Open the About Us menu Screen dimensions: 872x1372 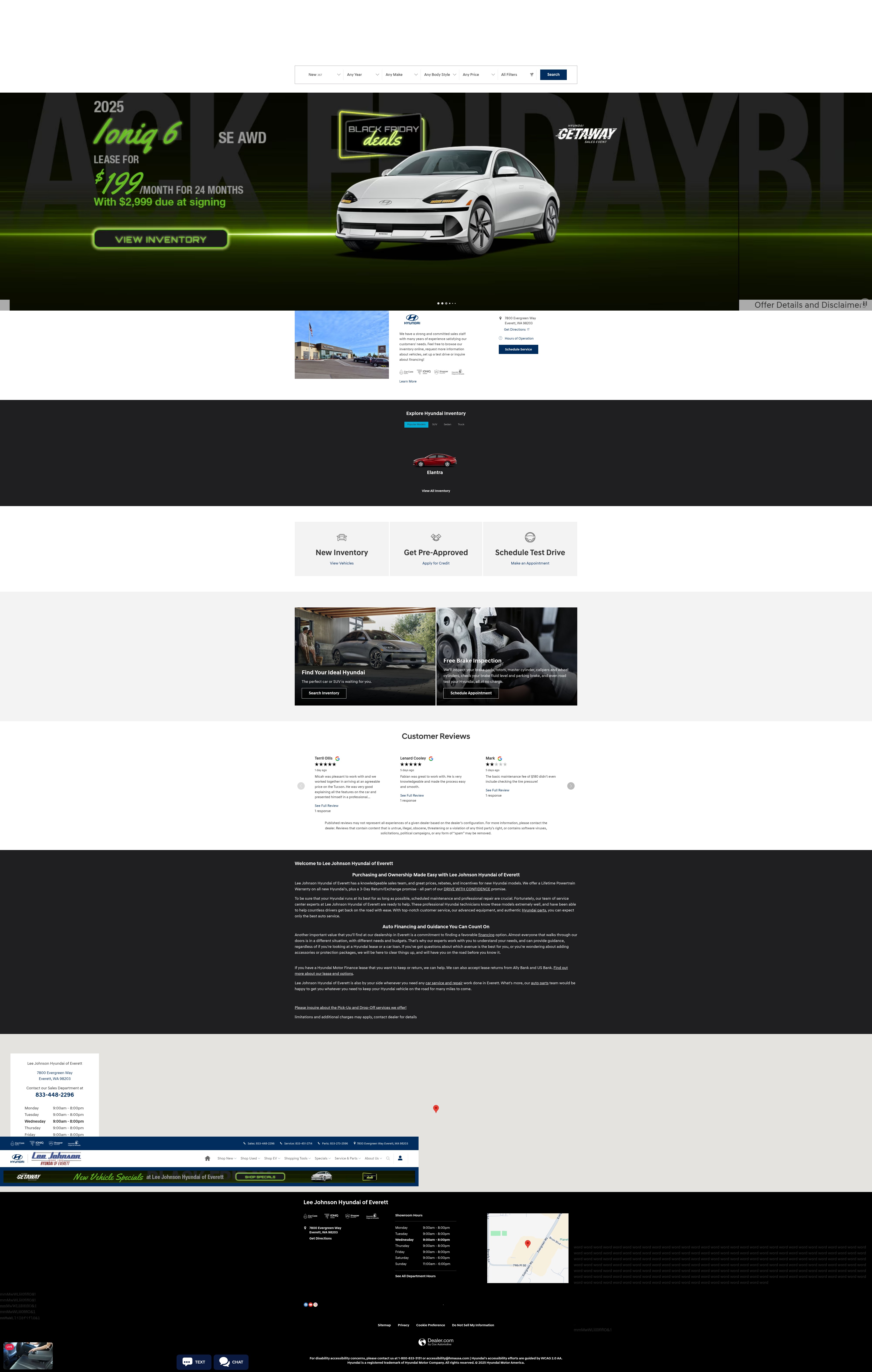click(x=373, y=1158)
